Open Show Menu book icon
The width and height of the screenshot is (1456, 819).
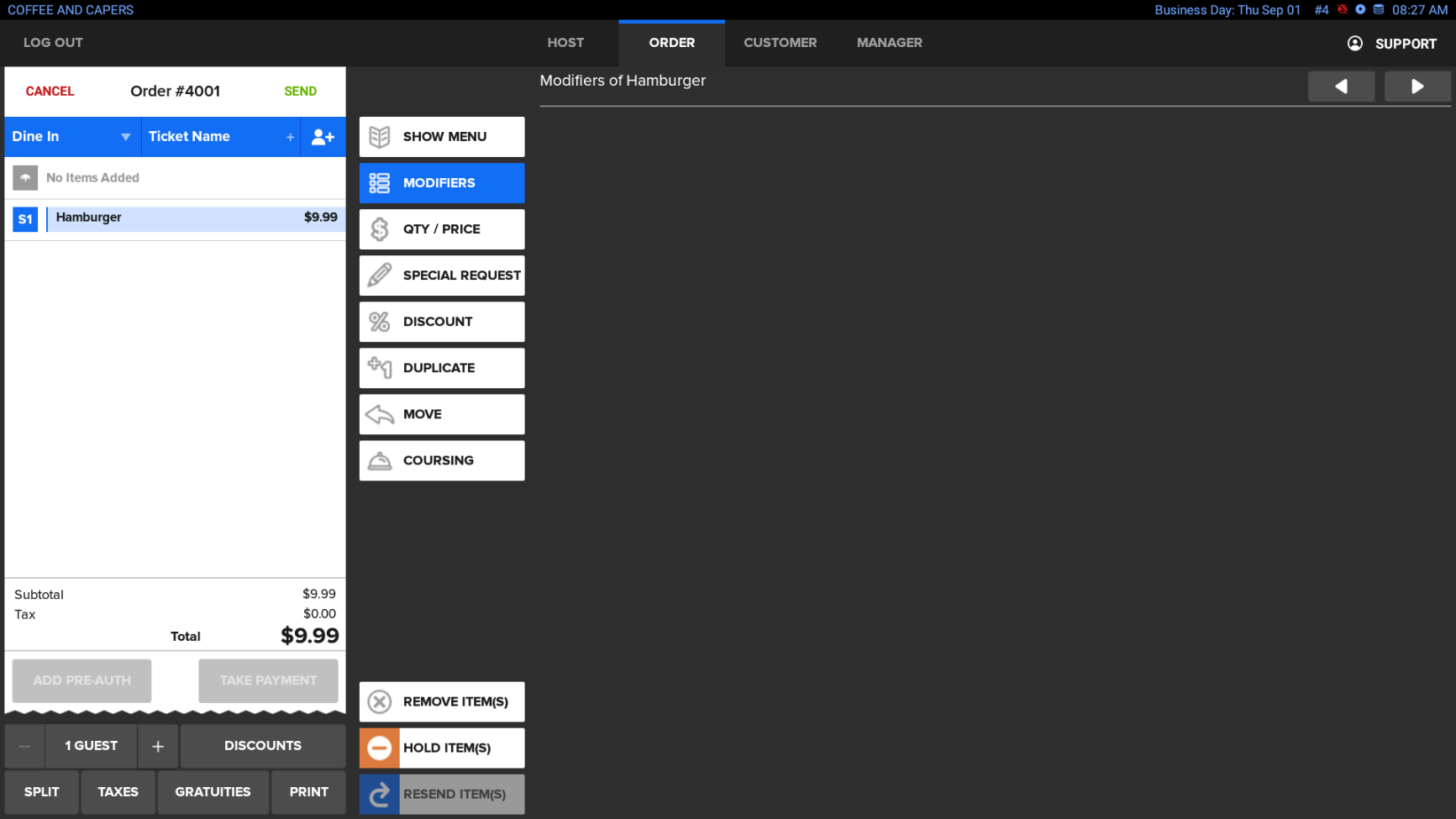[380, 137]
